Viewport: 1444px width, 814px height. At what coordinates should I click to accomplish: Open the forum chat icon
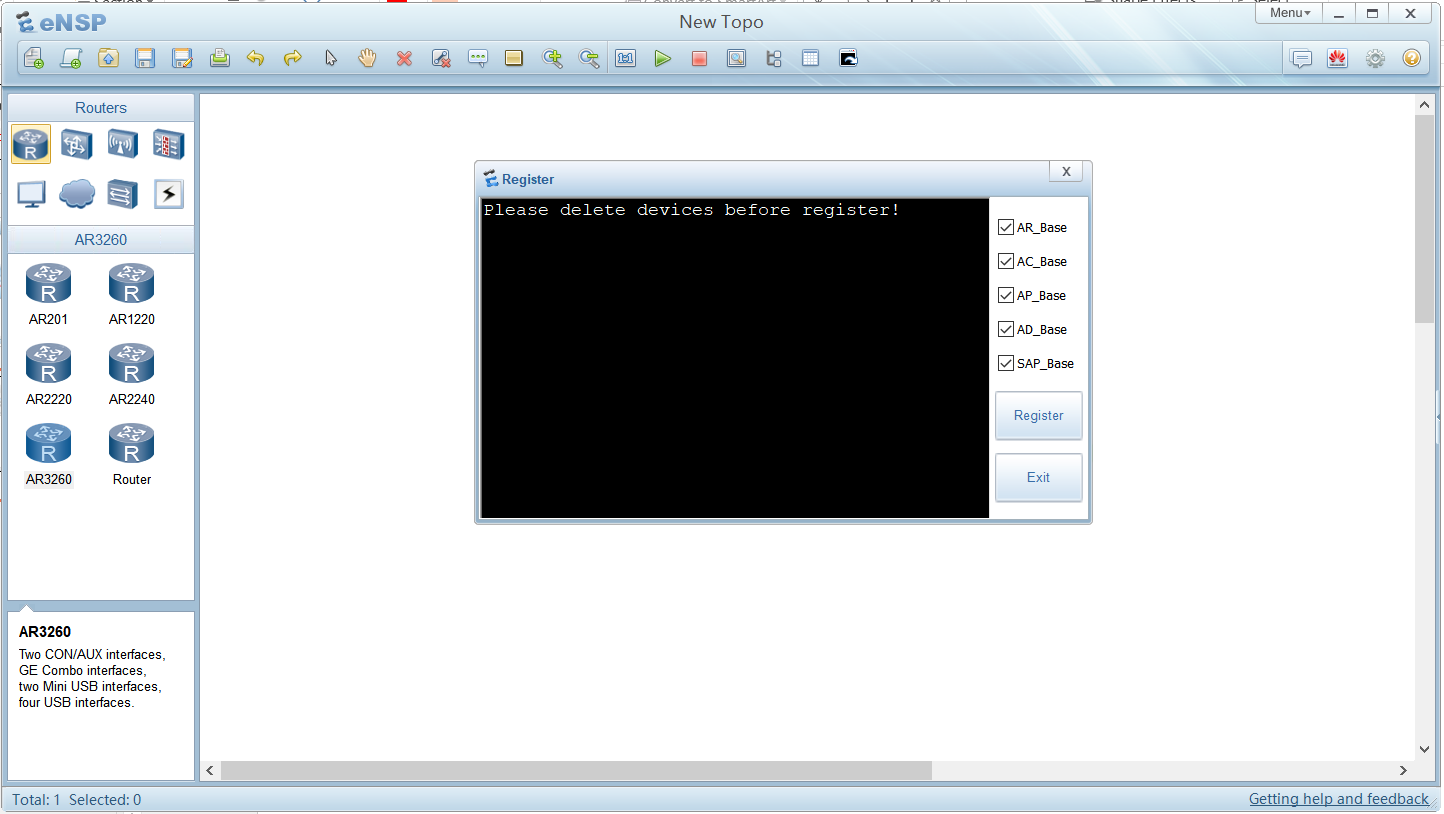[x=1301, y=58]
